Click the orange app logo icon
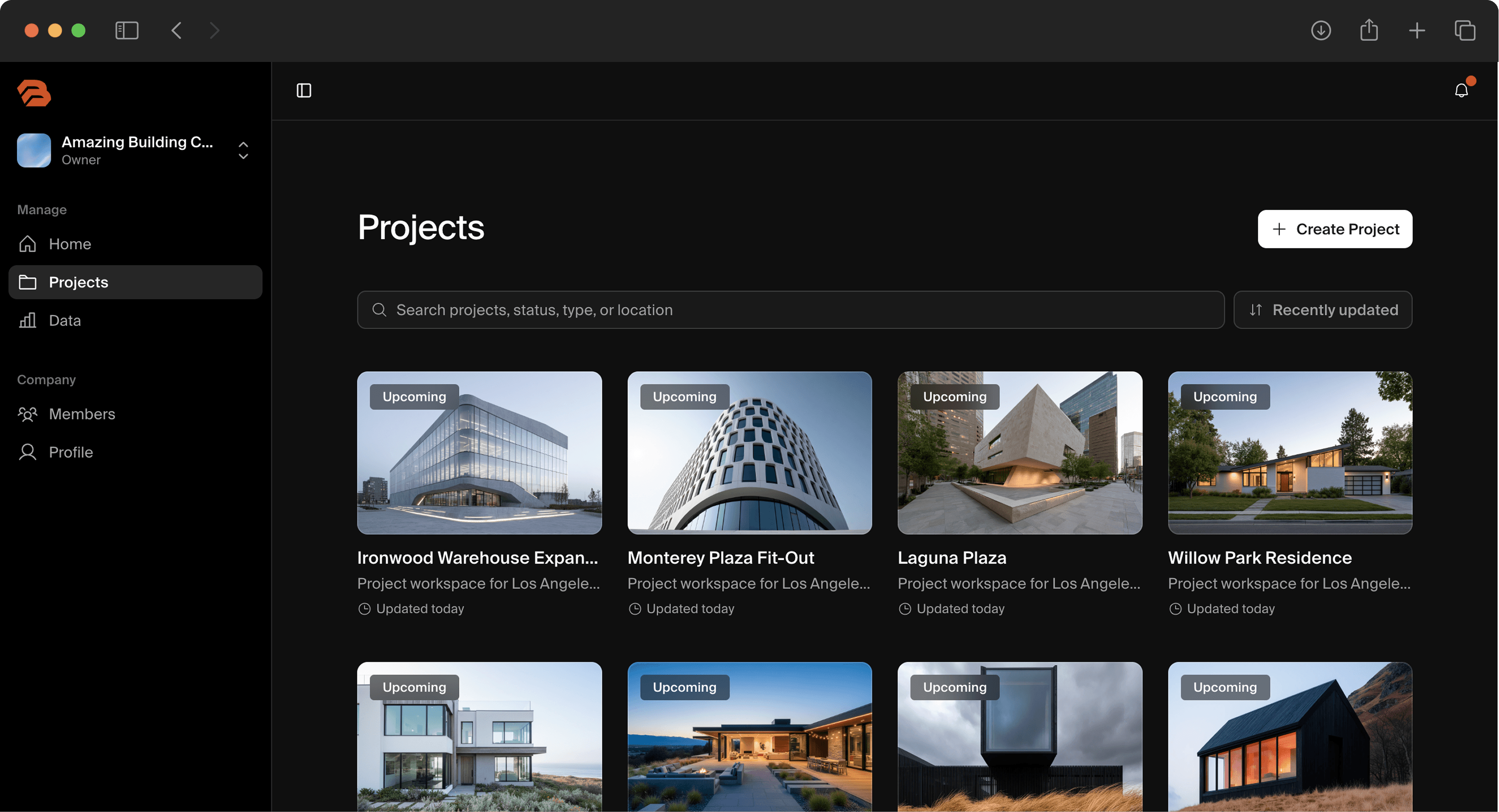Viewport: 1499px width, 812px height. pyautogui.click(x=34, y=93)
